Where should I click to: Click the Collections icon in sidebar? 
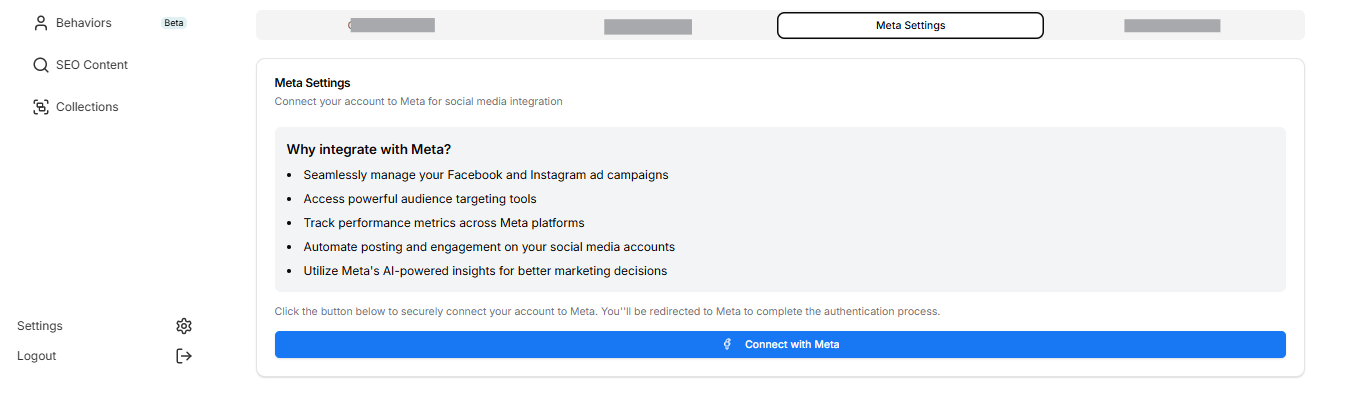[x=41, y=107]
